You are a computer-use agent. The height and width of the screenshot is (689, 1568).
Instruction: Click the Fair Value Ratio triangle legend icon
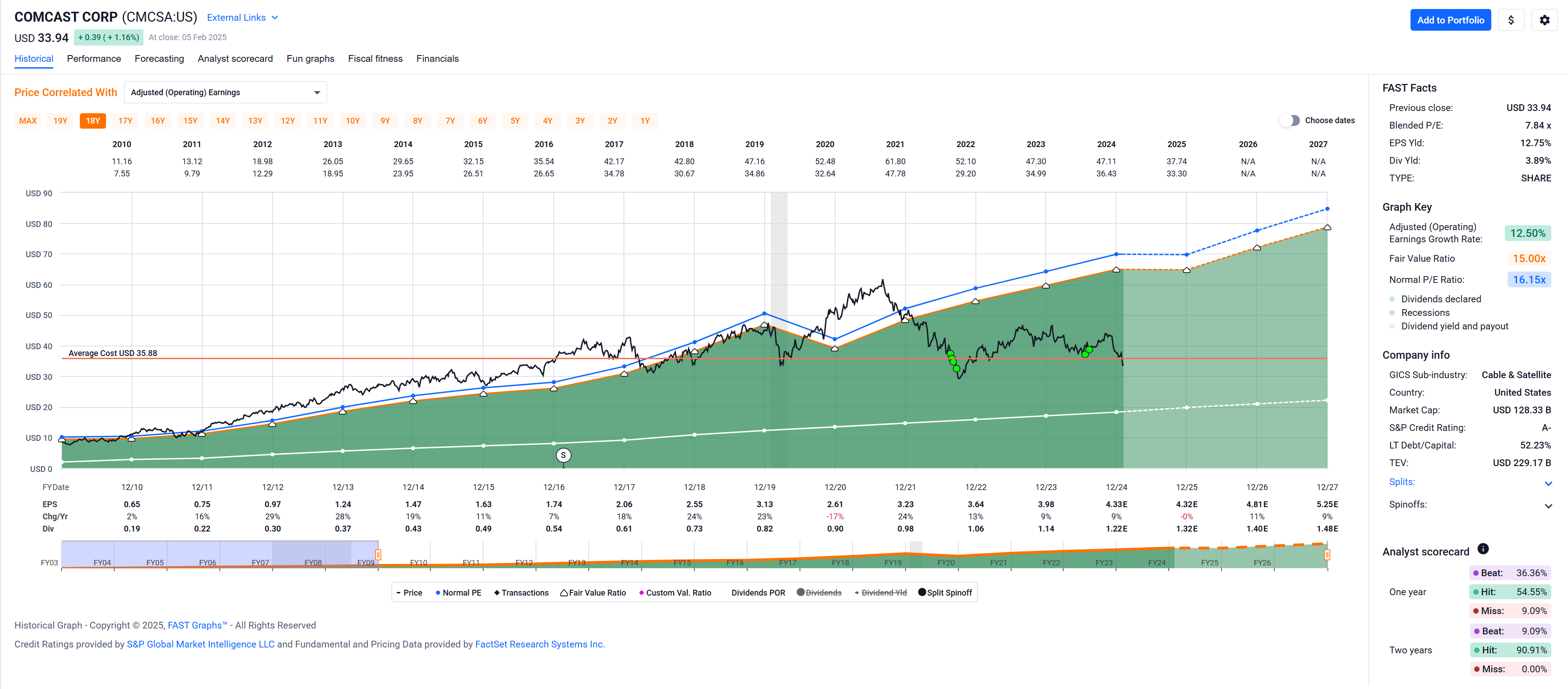pyautogui.click(x=564, y=593)
